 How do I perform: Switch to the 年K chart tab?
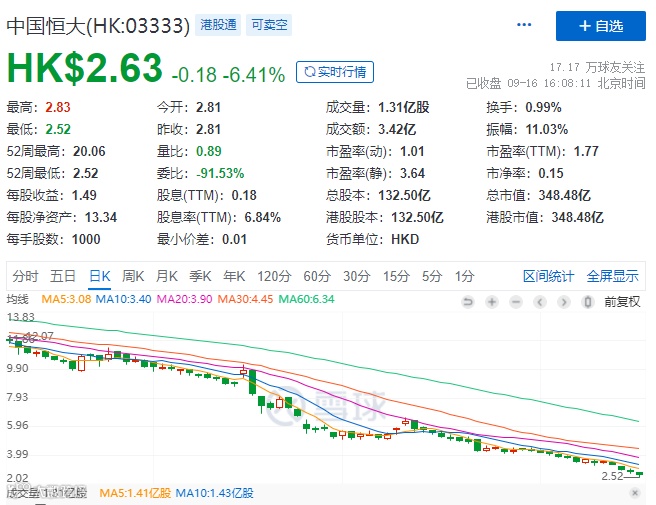[234, 276]
